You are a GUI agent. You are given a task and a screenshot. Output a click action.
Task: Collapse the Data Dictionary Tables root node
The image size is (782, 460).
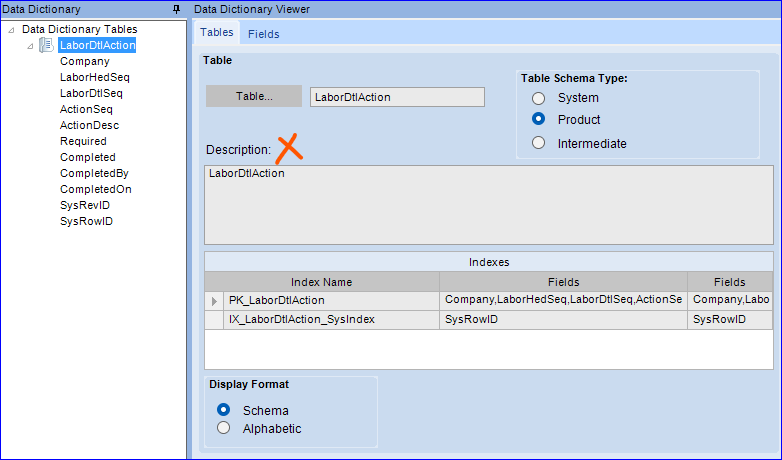pyautogui.click(x=11, y=30)
